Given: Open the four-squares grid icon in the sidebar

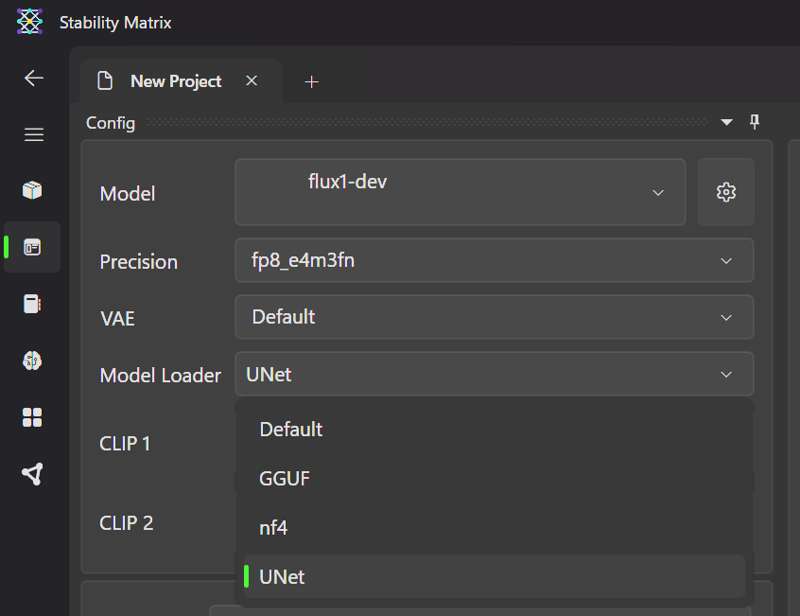Looking at the screenshot, I should coord(32,417).
